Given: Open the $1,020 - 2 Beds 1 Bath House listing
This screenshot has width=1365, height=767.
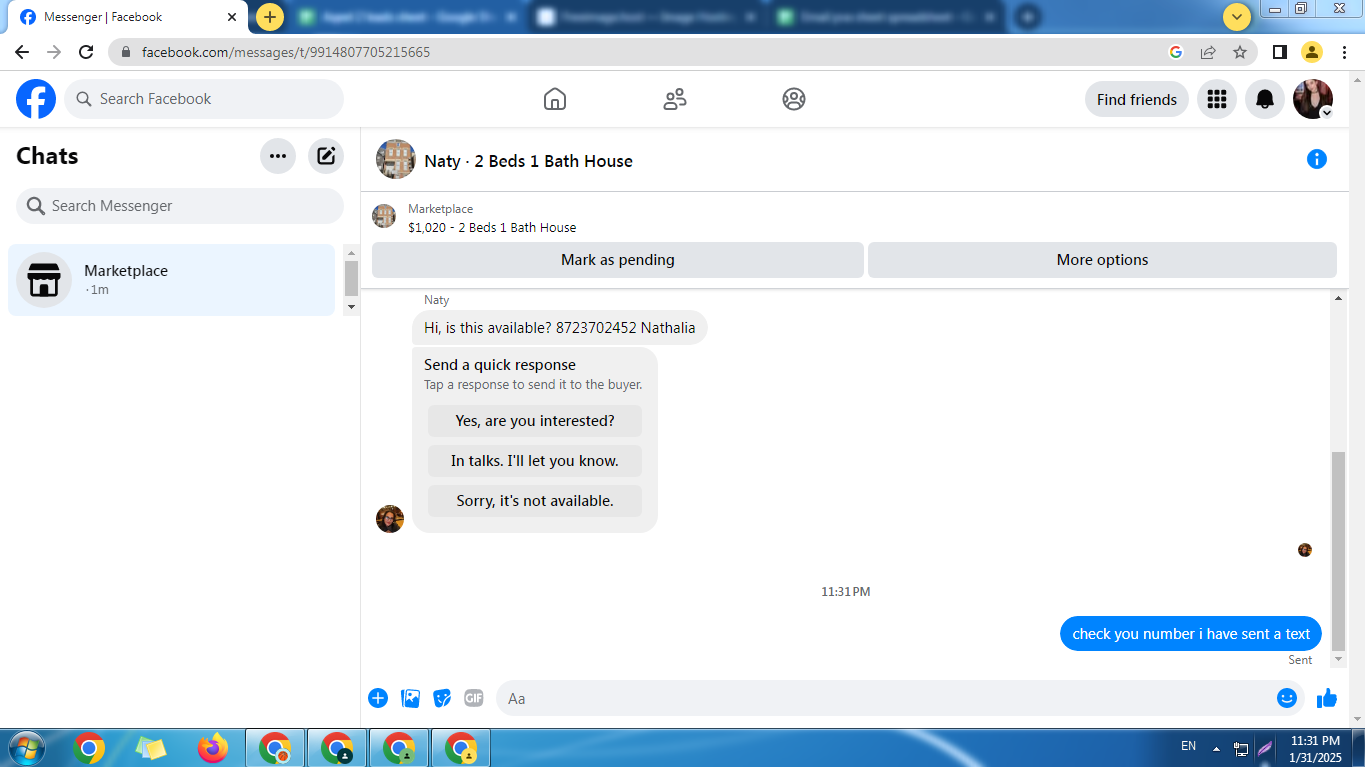Looking at the screenshot, I should click(492, 227).
